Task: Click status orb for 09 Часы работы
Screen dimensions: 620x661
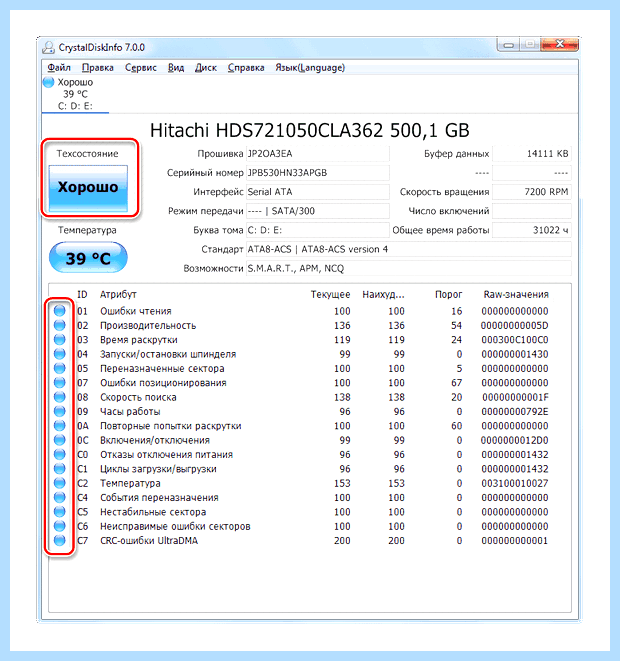Action: coord(59,411)
